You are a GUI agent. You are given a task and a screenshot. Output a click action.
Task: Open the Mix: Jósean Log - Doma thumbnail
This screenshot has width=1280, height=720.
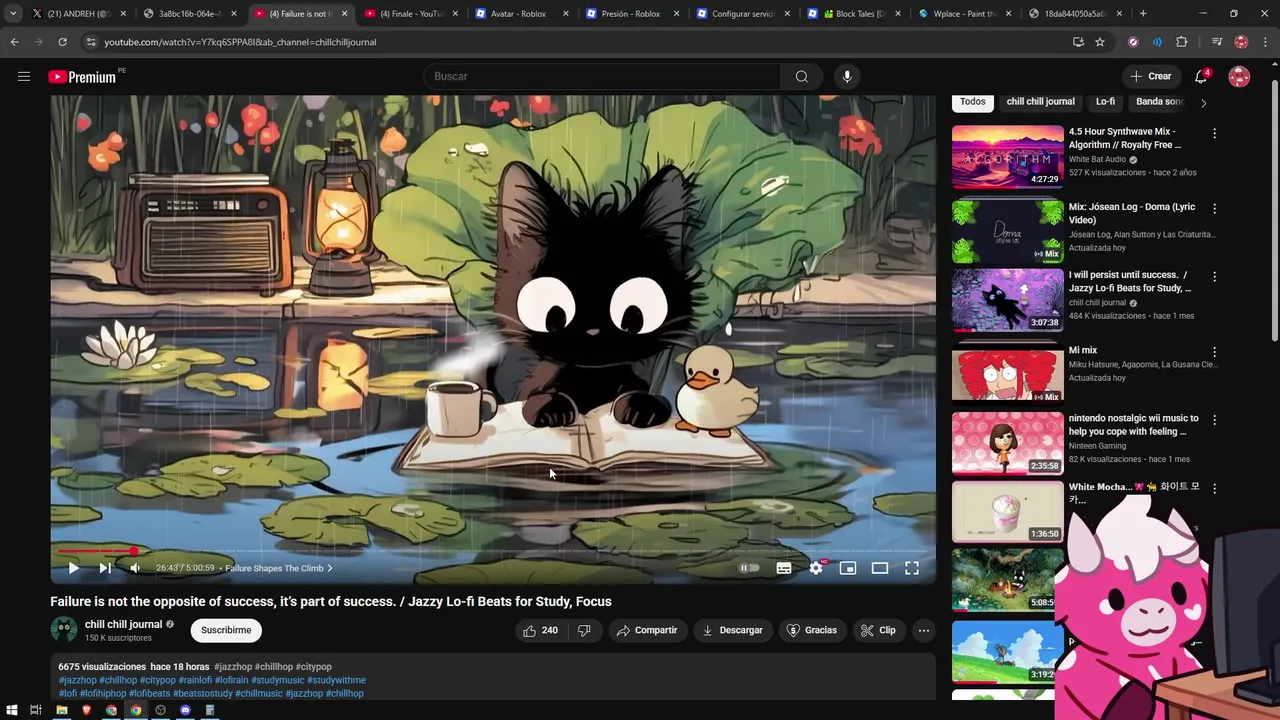[x=1007, y=231]
